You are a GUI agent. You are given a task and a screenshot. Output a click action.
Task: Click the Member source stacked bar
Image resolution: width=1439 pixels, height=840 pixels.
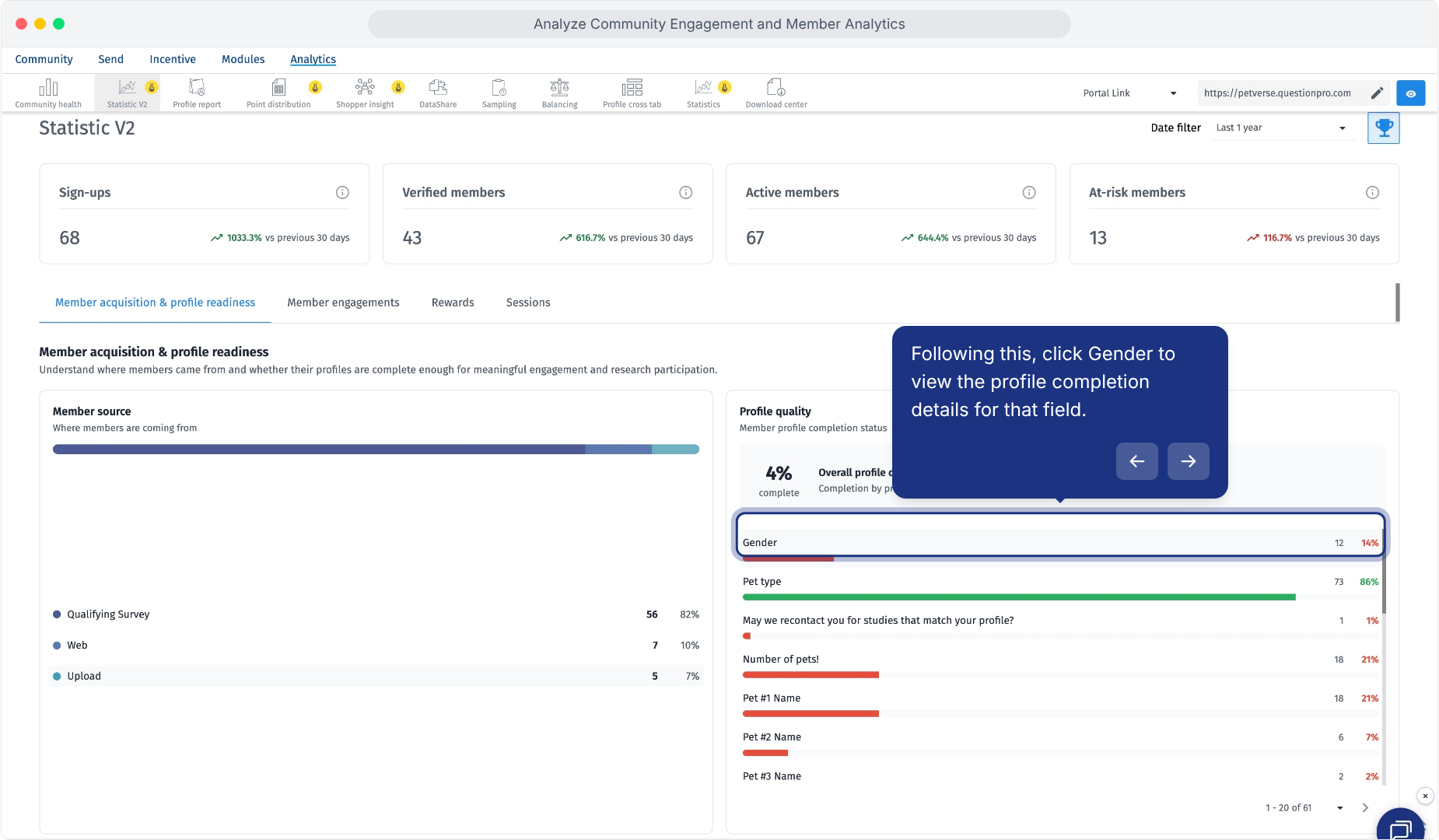(376, 450)
